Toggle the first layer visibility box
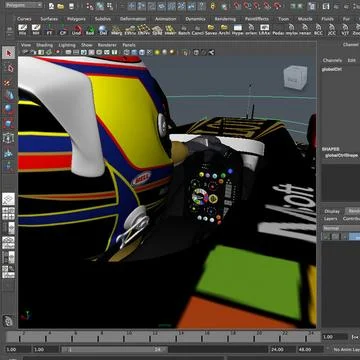 [326, 236]
